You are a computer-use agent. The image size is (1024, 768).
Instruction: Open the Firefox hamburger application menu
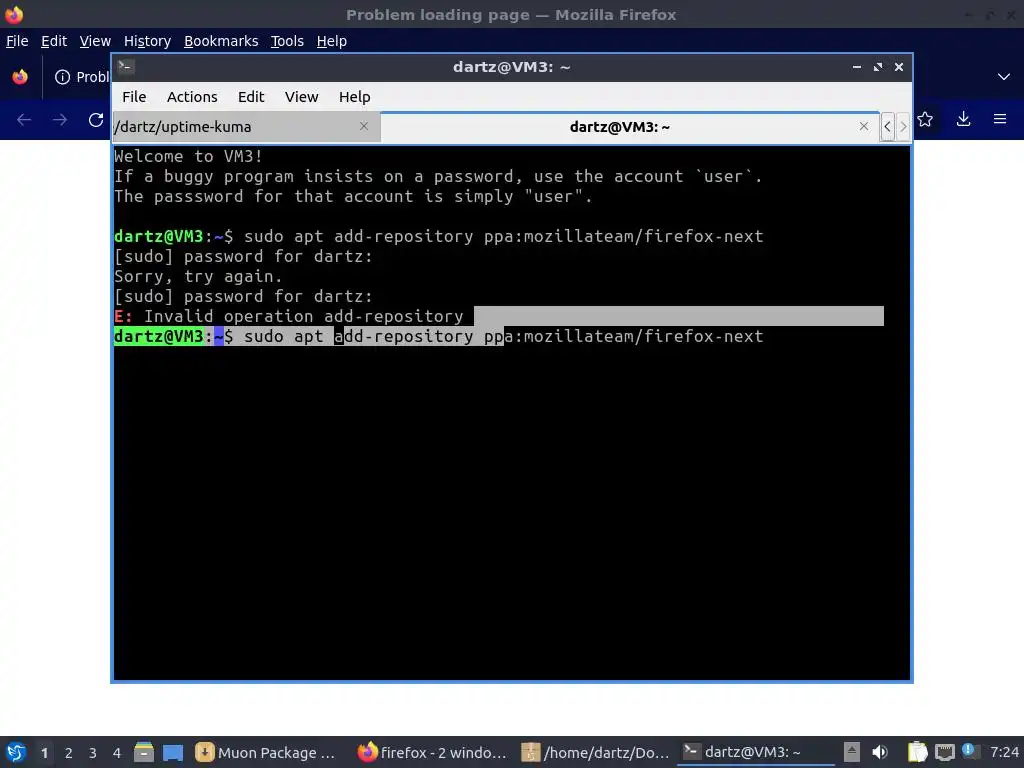pos(1000,119)
